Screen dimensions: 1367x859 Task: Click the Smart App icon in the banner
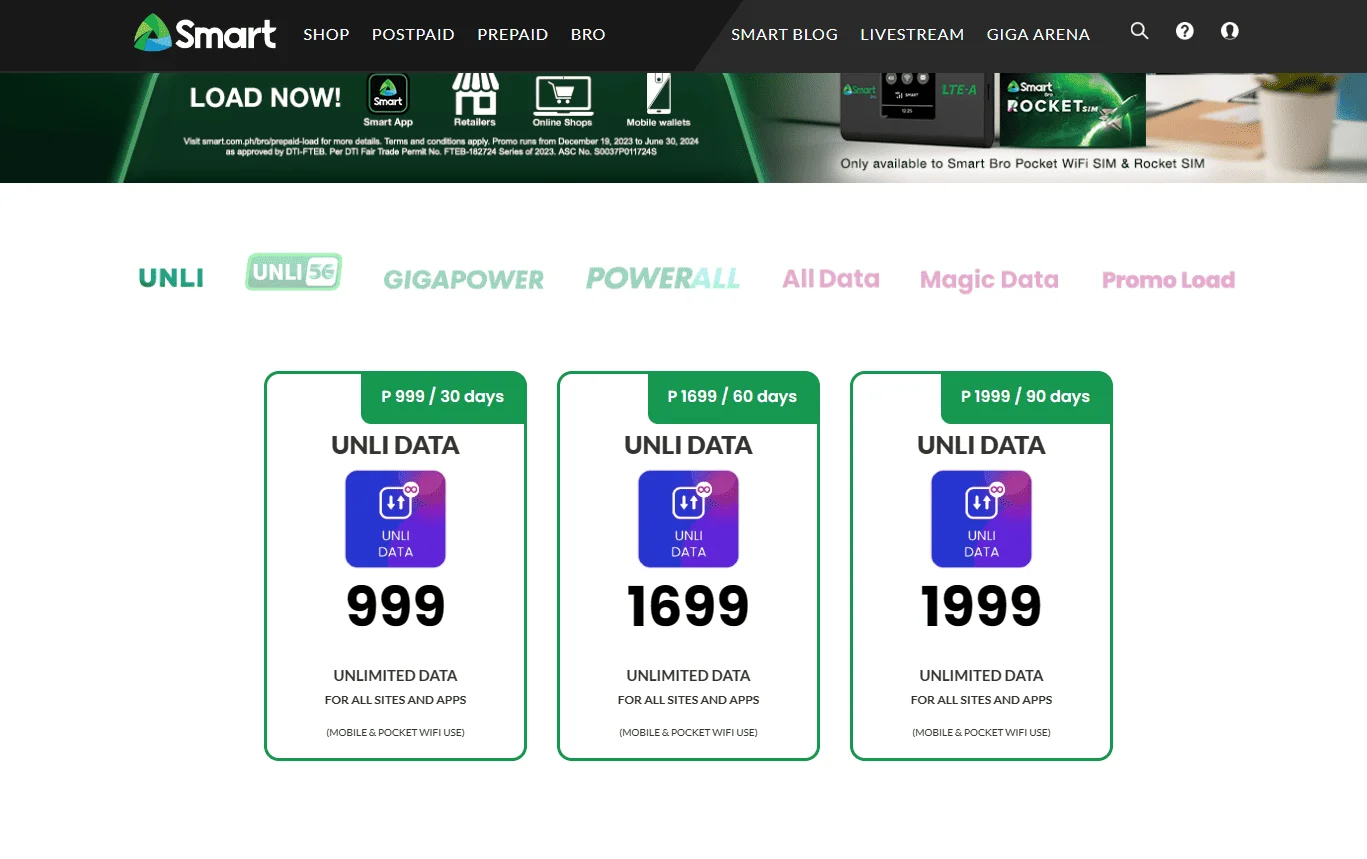(388, 95)
